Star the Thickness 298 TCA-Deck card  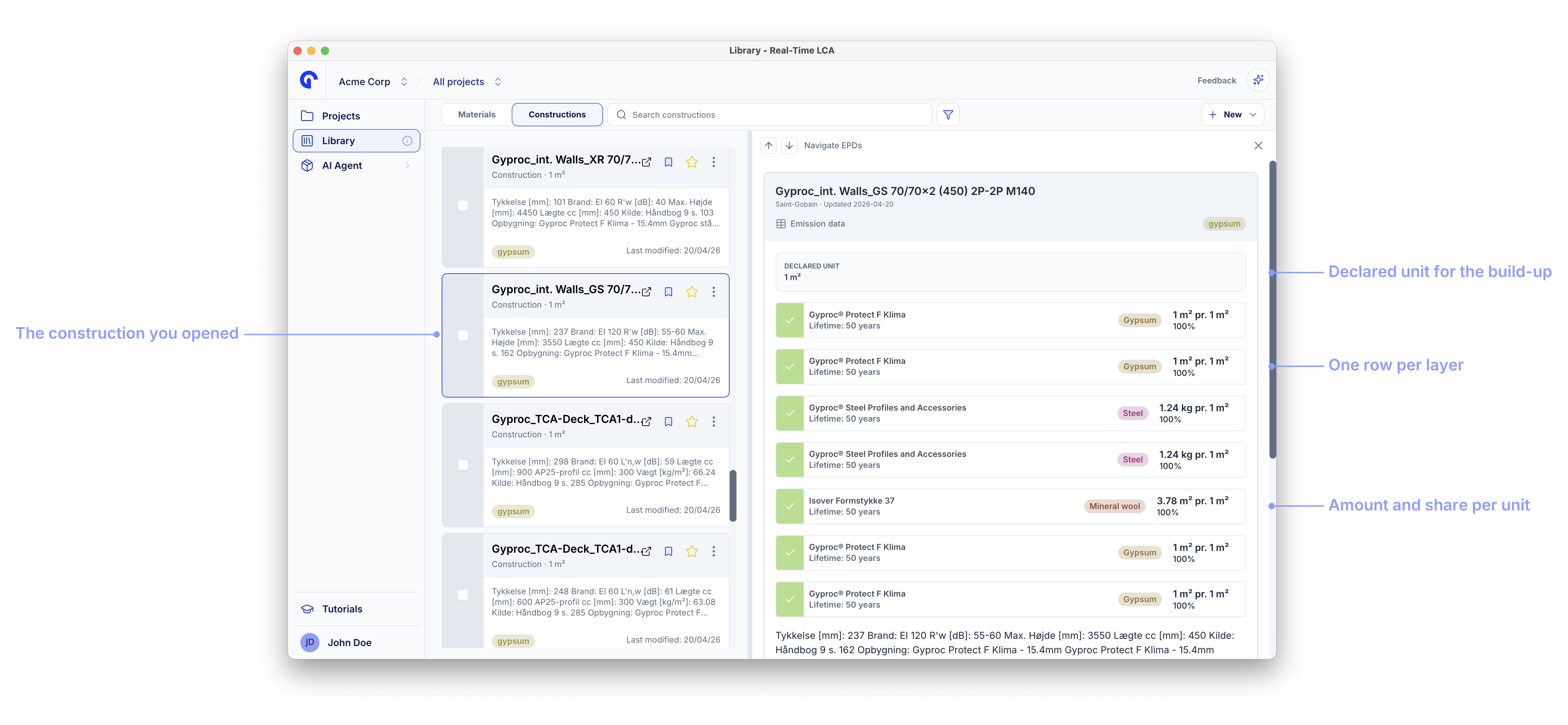(692, 421)
